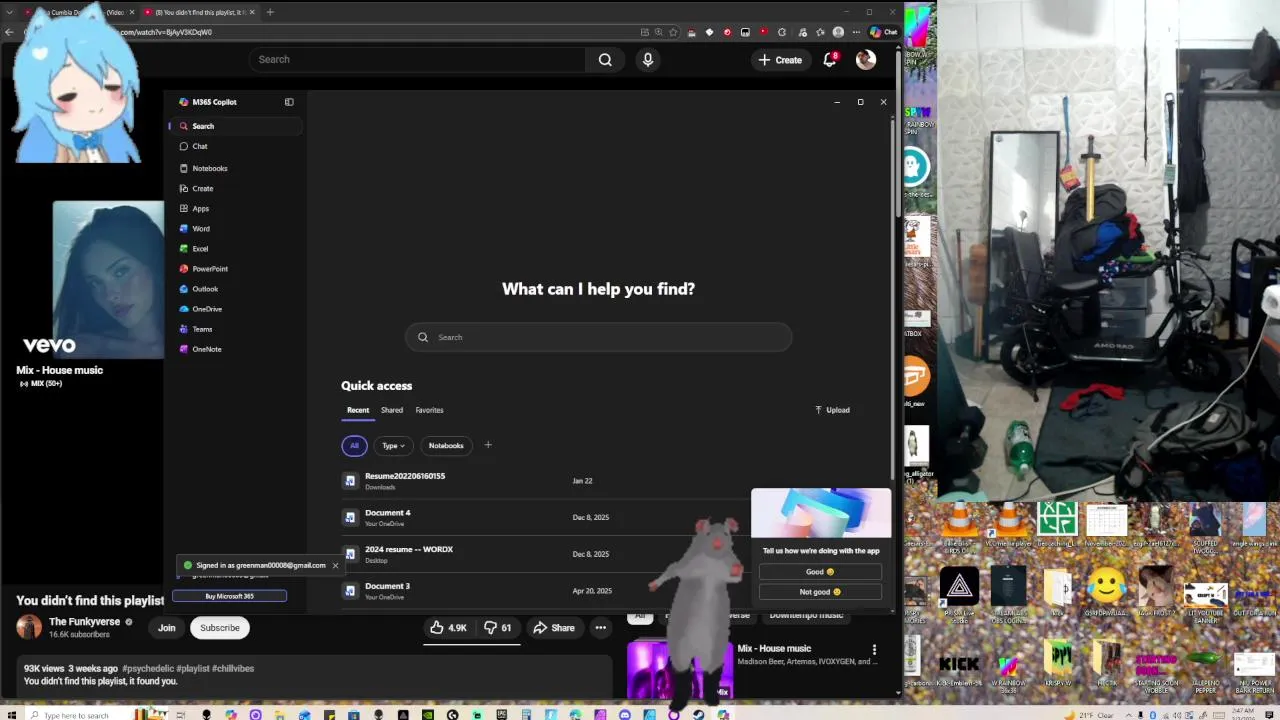This screenshot has width=1280, height=720.
Task: Focus the 'What can I help you find' search field
Action: coord(598,337)
